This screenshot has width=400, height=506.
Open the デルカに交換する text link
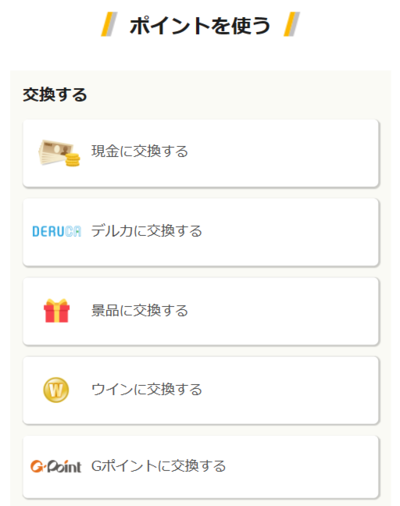pos(147,231)
